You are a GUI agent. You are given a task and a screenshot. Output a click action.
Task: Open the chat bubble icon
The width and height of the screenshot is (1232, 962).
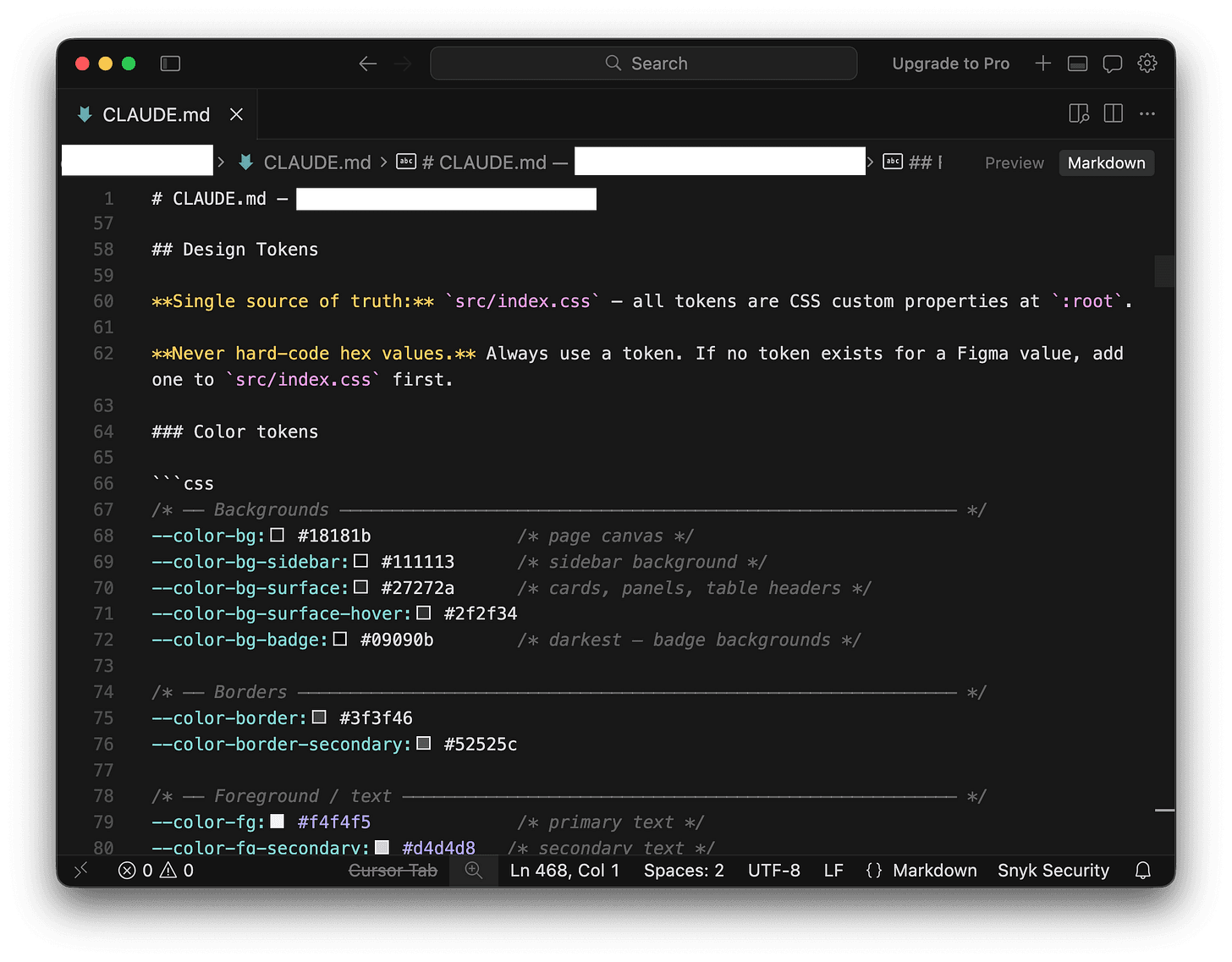(x=1112, y=63)
